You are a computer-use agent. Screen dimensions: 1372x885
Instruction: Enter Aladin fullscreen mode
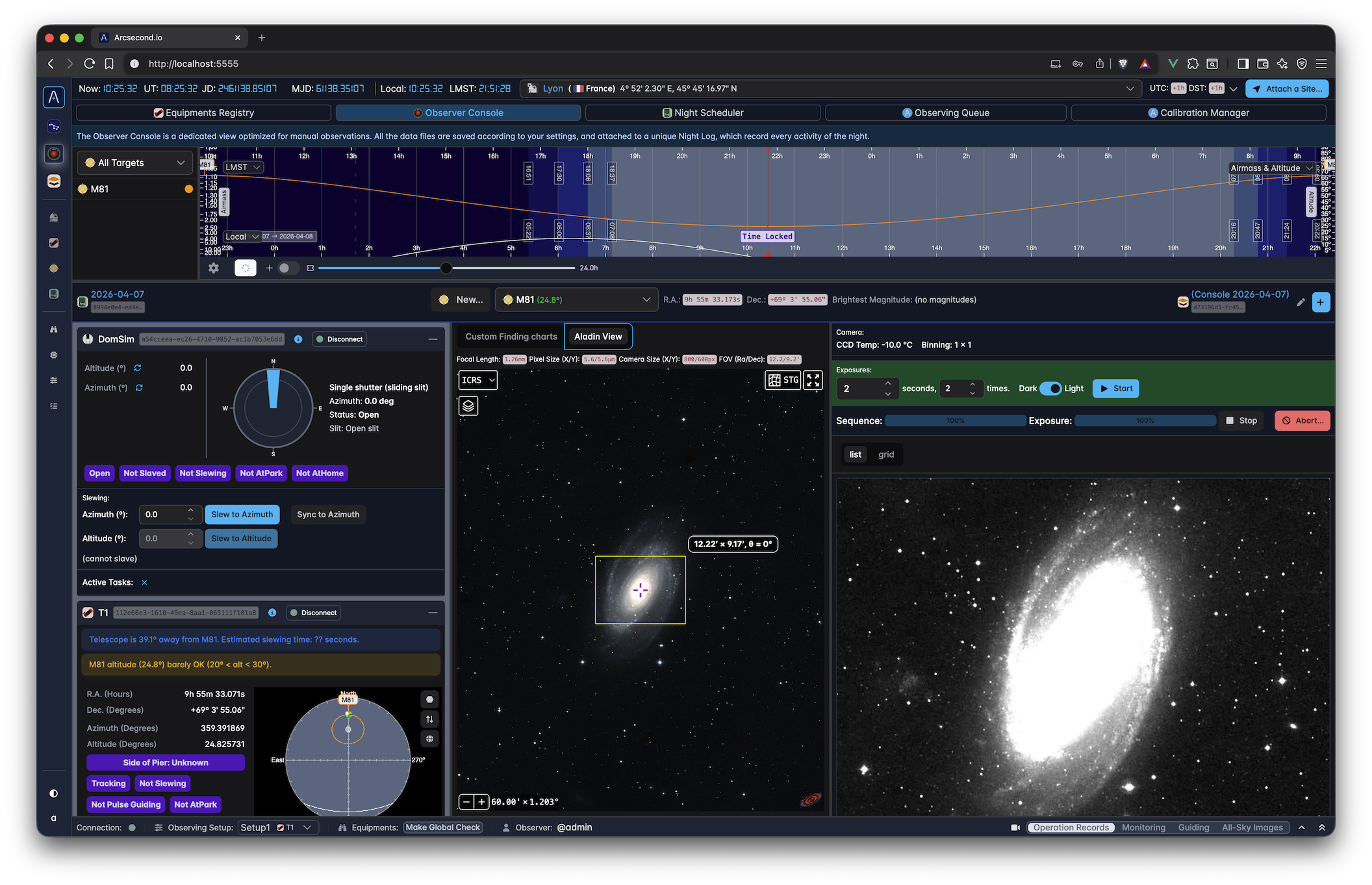(x=813, y=380)
